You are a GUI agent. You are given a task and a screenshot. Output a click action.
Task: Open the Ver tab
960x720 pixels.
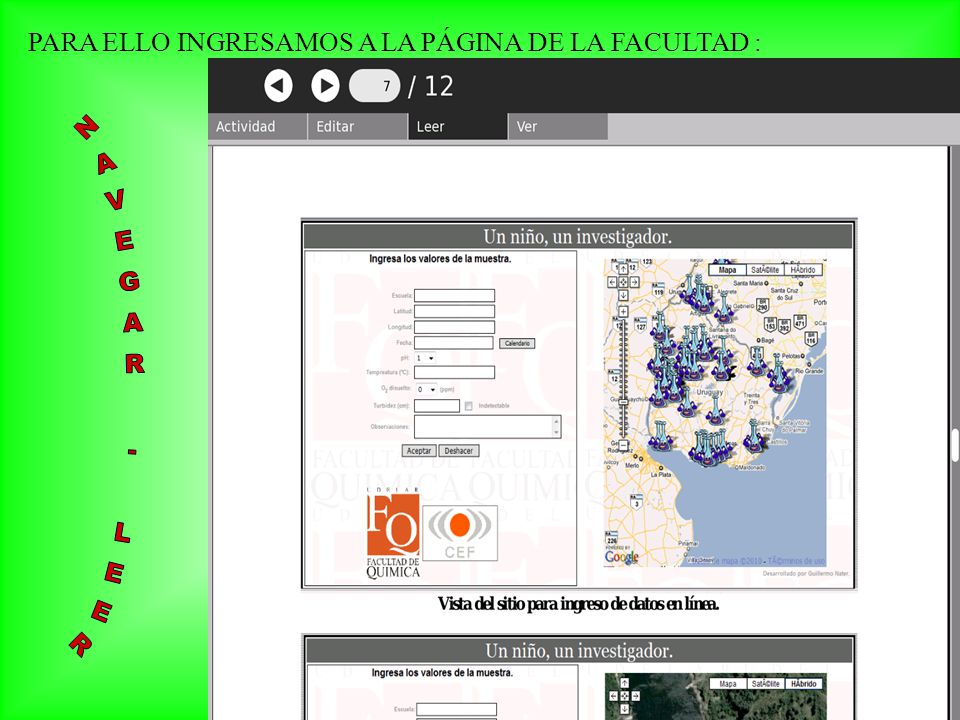pyautogui.click(x=558, y=127)
